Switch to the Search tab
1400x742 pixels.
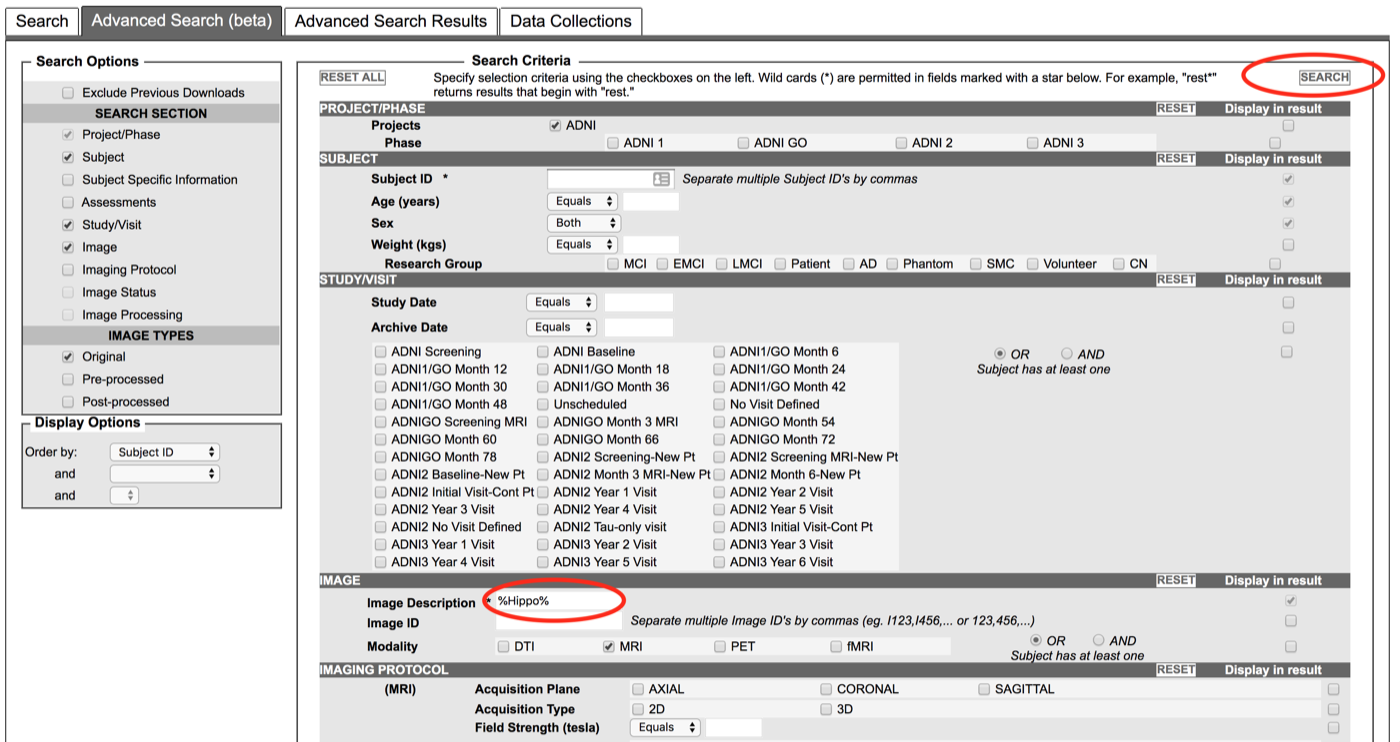pyautogui.click(x=42, y=21)
